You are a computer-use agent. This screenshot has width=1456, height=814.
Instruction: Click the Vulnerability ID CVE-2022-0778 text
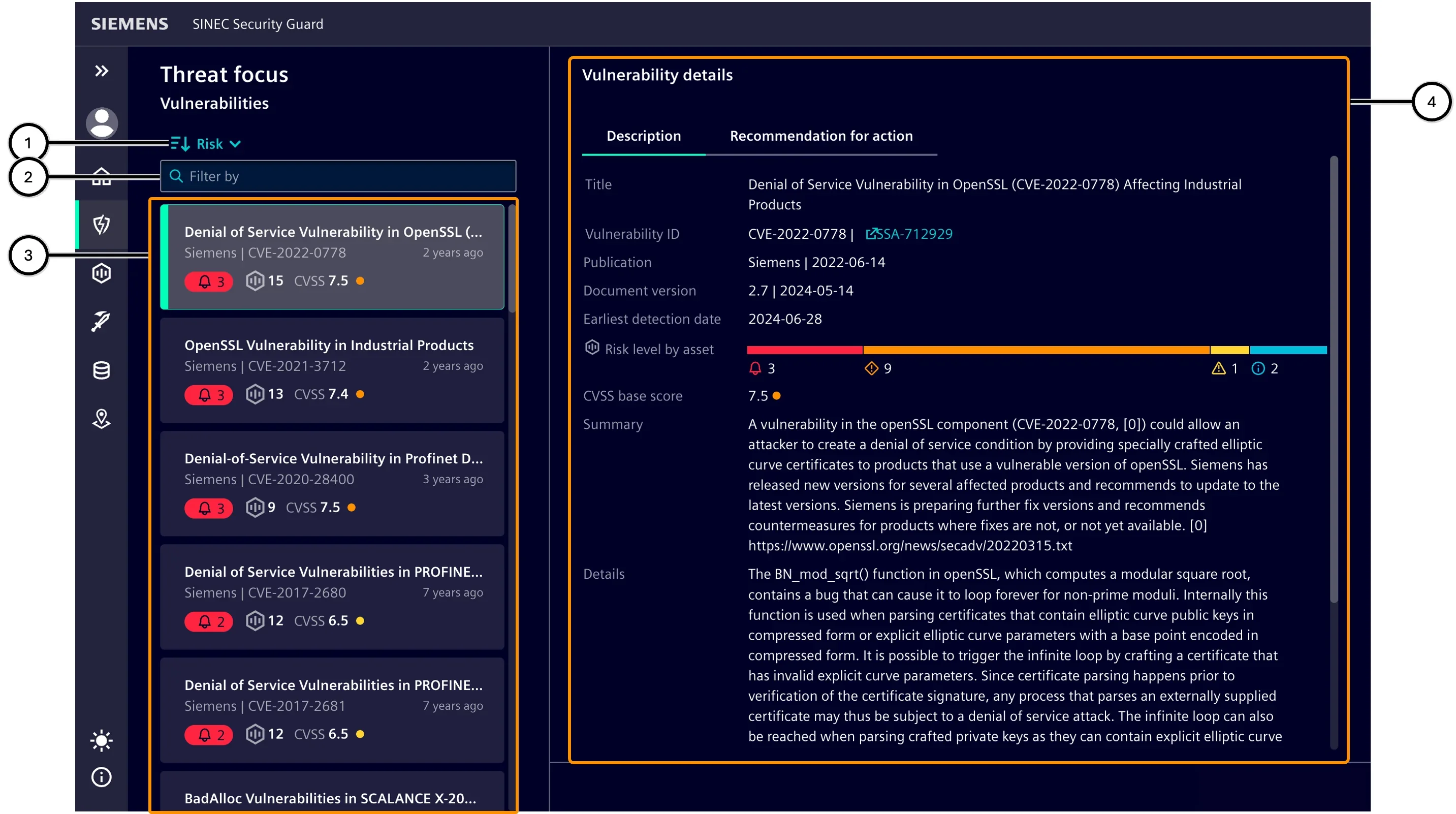click(797, 233)
